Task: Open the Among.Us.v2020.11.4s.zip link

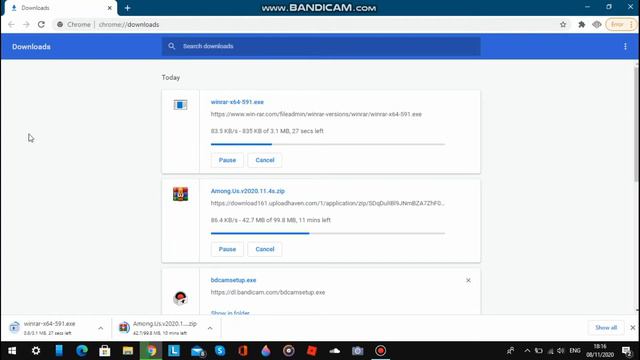Action: click(248, 191)
